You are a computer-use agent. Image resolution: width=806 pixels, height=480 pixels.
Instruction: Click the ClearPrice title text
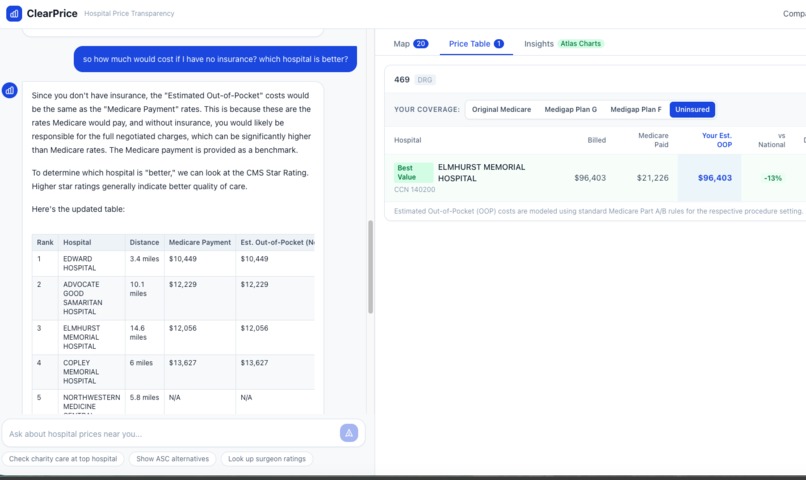52,13
